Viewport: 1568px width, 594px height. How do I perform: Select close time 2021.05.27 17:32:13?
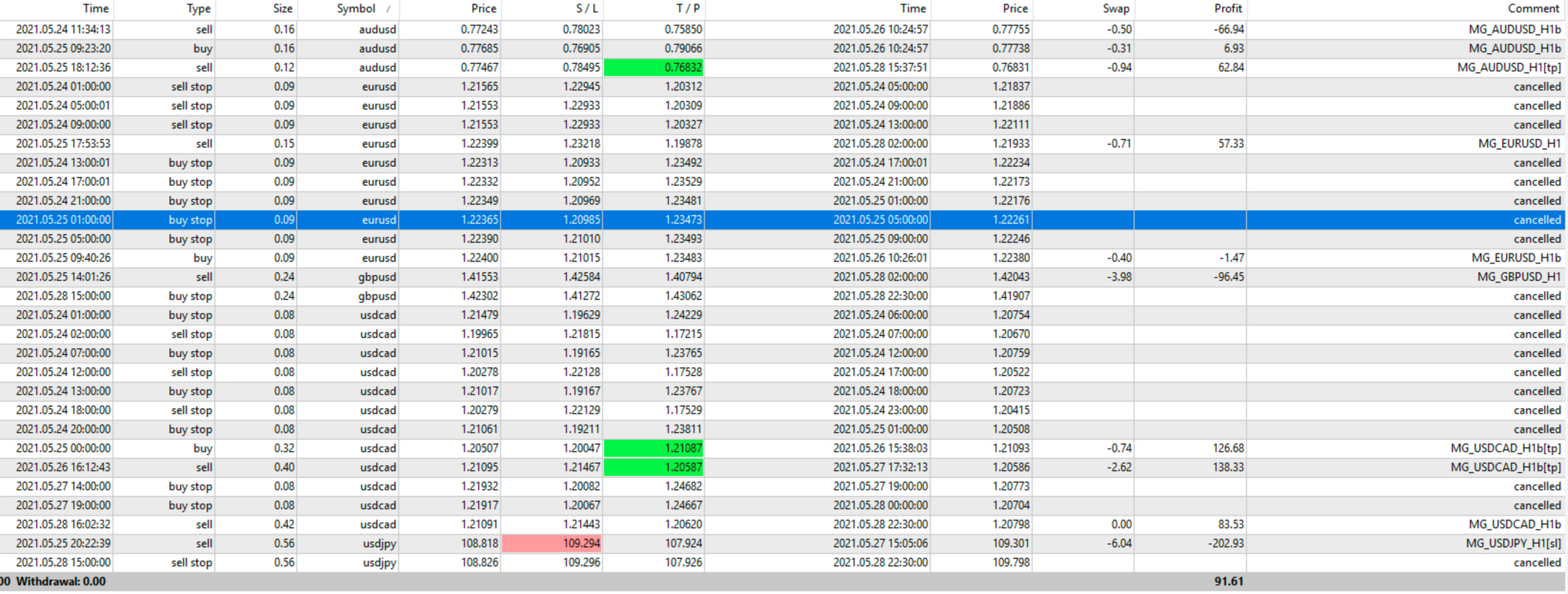pyautogui.click(x=880, y=467)
